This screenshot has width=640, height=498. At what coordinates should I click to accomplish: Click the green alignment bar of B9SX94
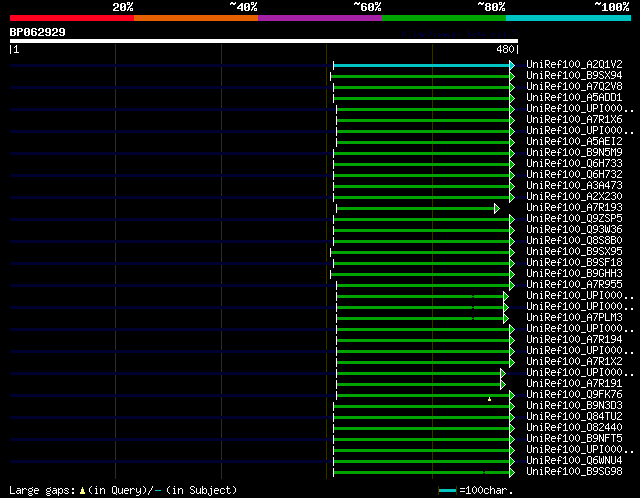pos(420,76)
